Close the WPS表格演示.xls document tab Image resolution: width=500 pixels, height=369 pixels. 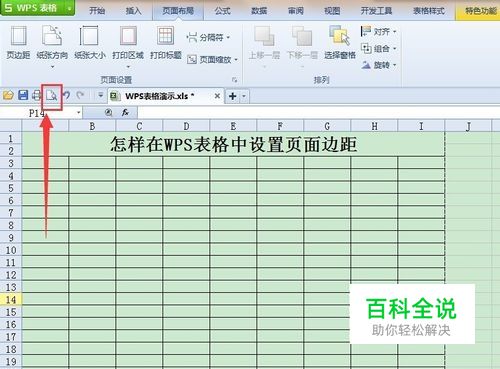coord(217,96)
